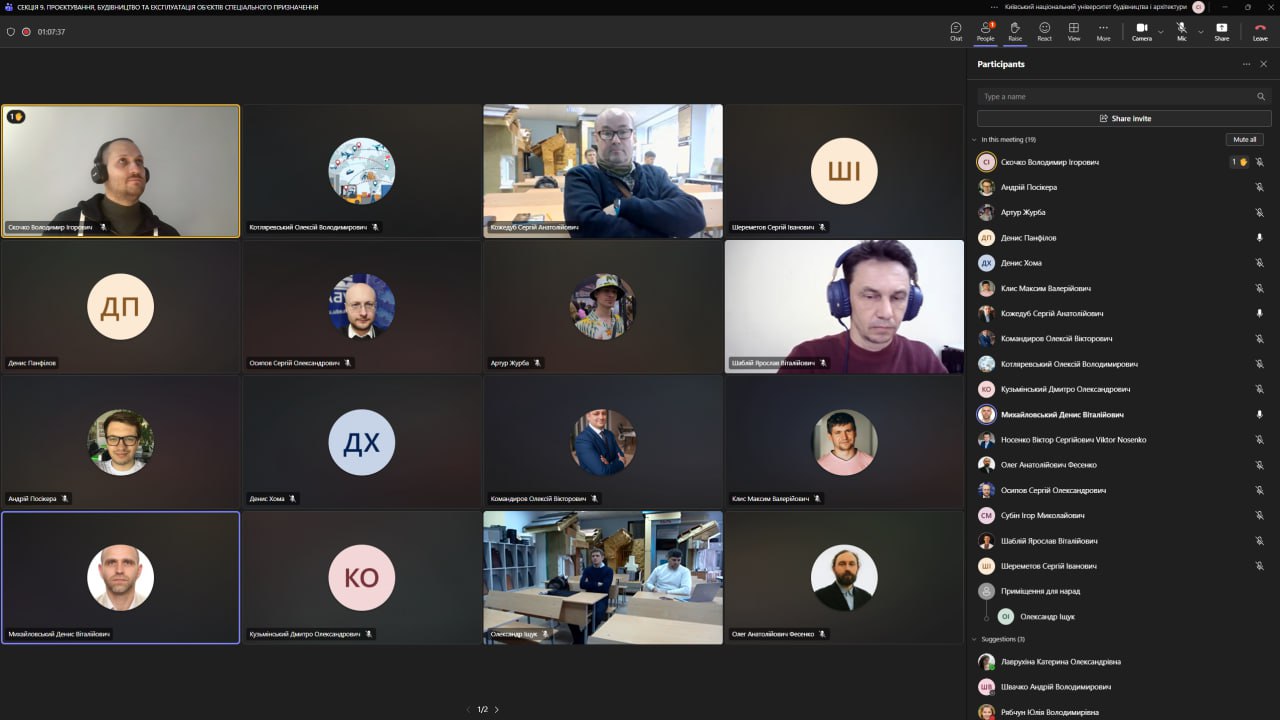Click the Share invite button
This screenshot has width=1280, height=720.
pos(1124,118)
